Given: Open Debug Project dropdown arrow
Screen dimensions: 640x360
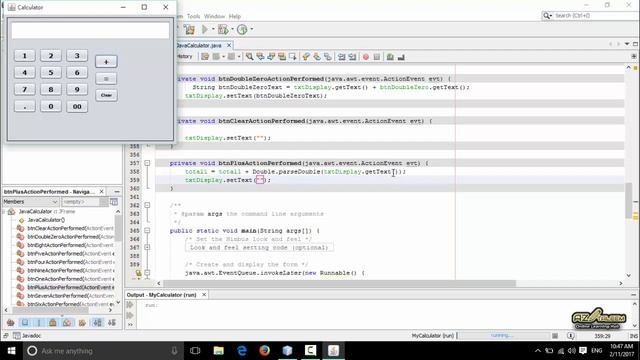Looking at the screenshot, I should (x=232, y=29).
